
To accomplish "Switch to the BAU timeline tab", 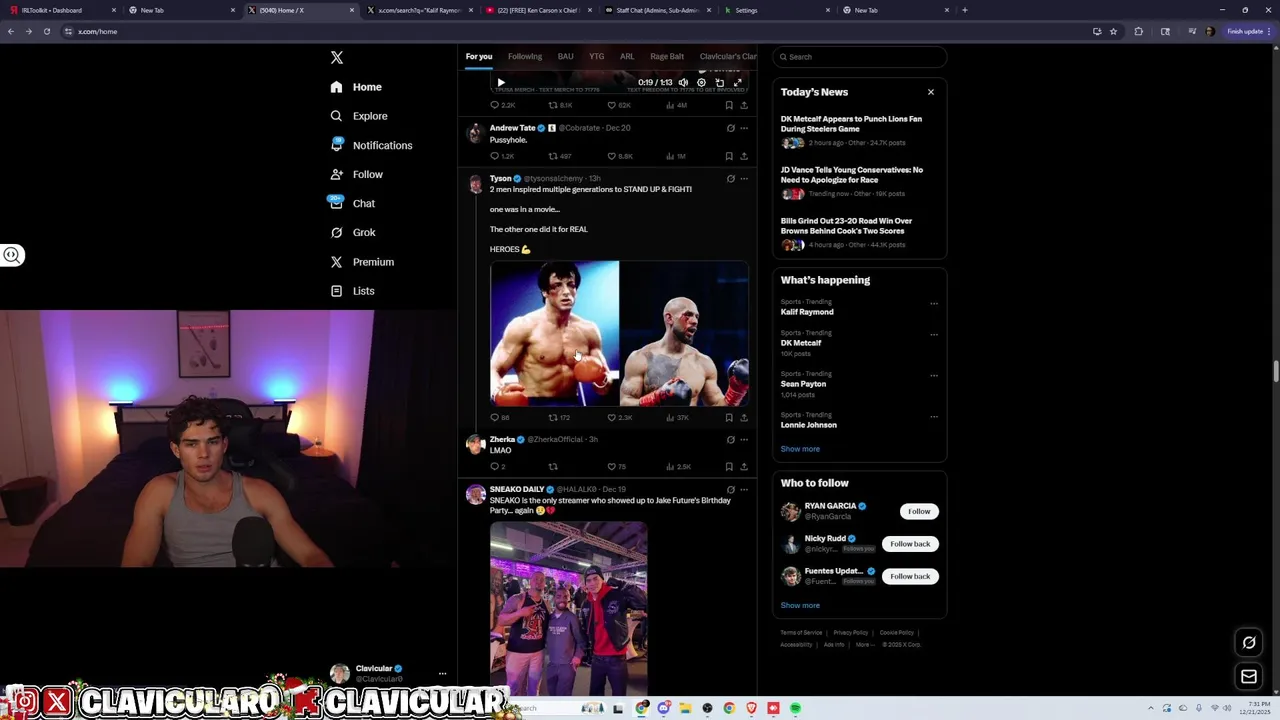I will [x=565, y=56].
